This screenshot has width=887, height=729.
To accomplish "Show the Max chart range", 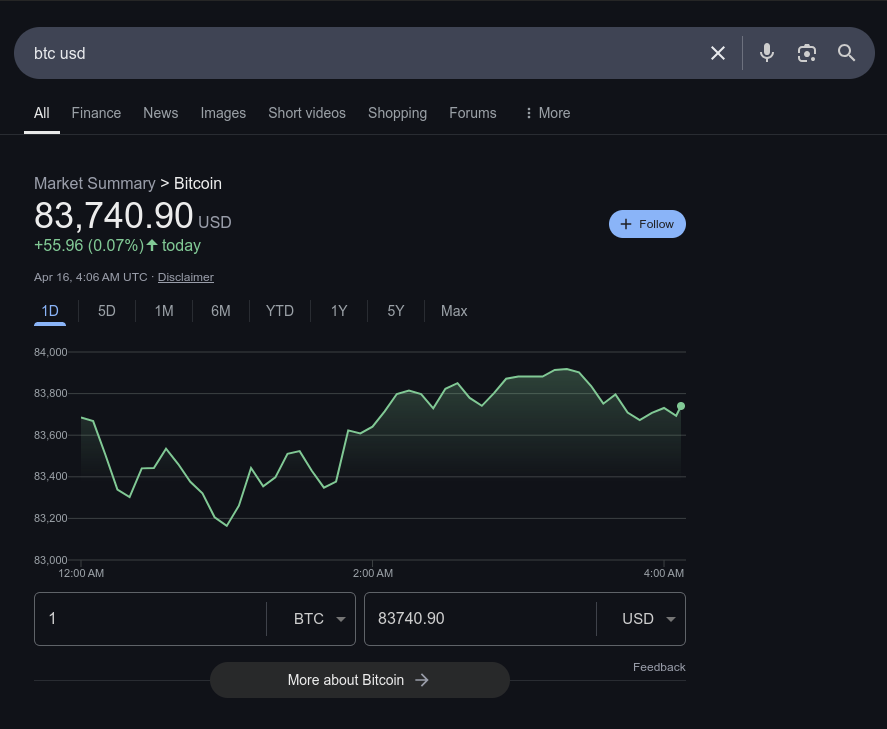I will pyautogui.click(x=454, y=311).
